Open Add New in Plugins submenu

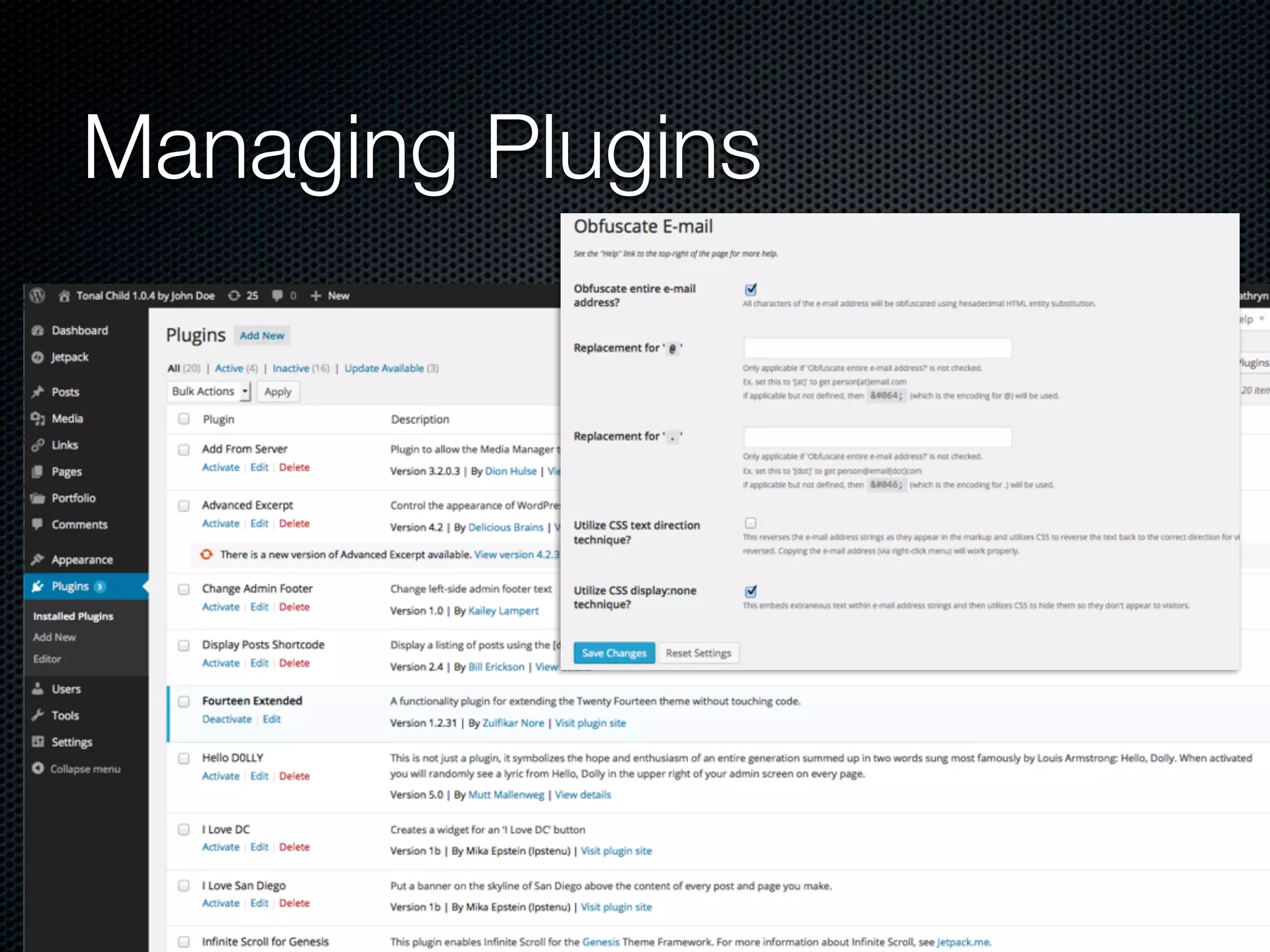coord(55,637)
